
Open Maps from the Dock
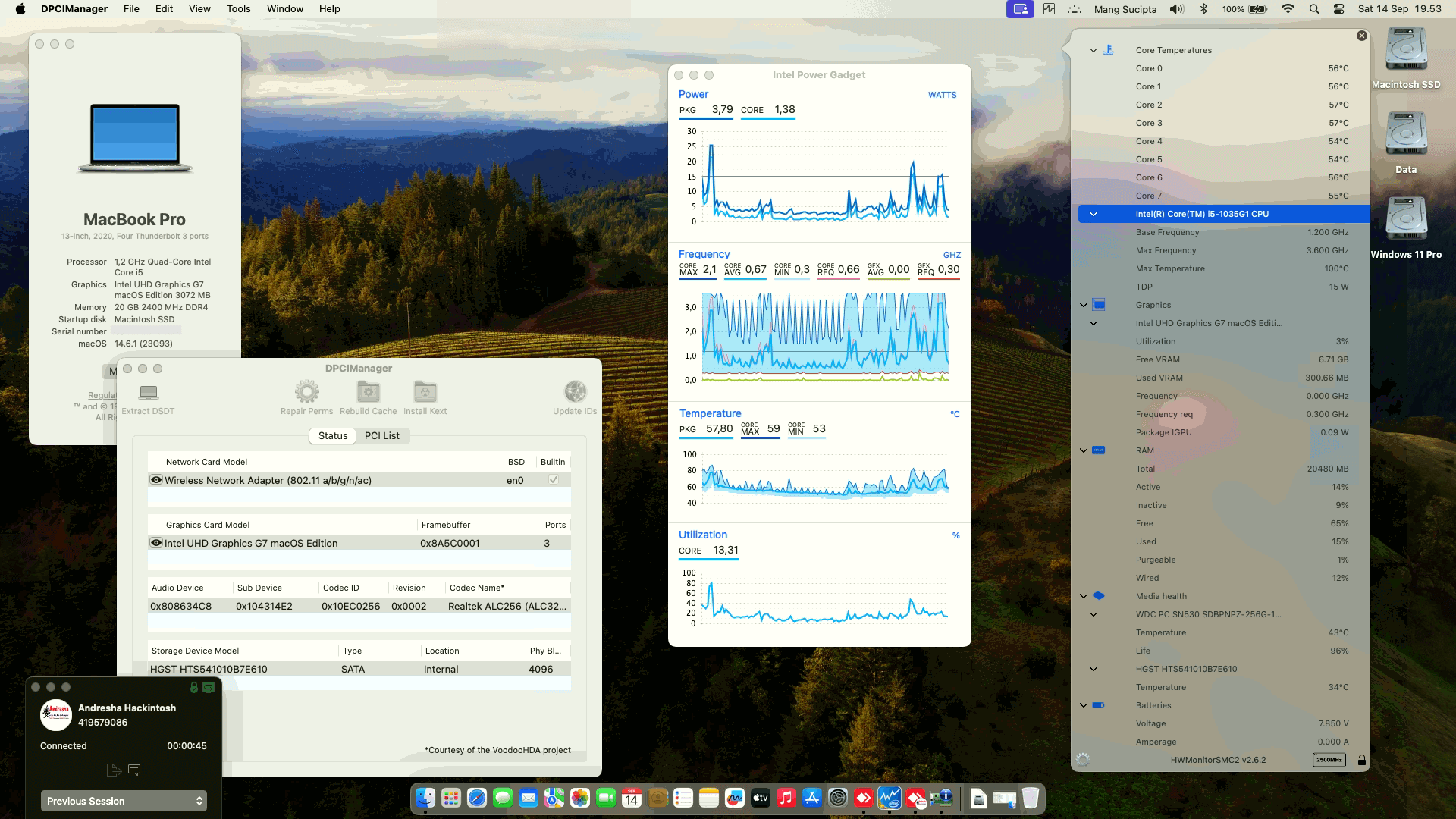[554, 798]
